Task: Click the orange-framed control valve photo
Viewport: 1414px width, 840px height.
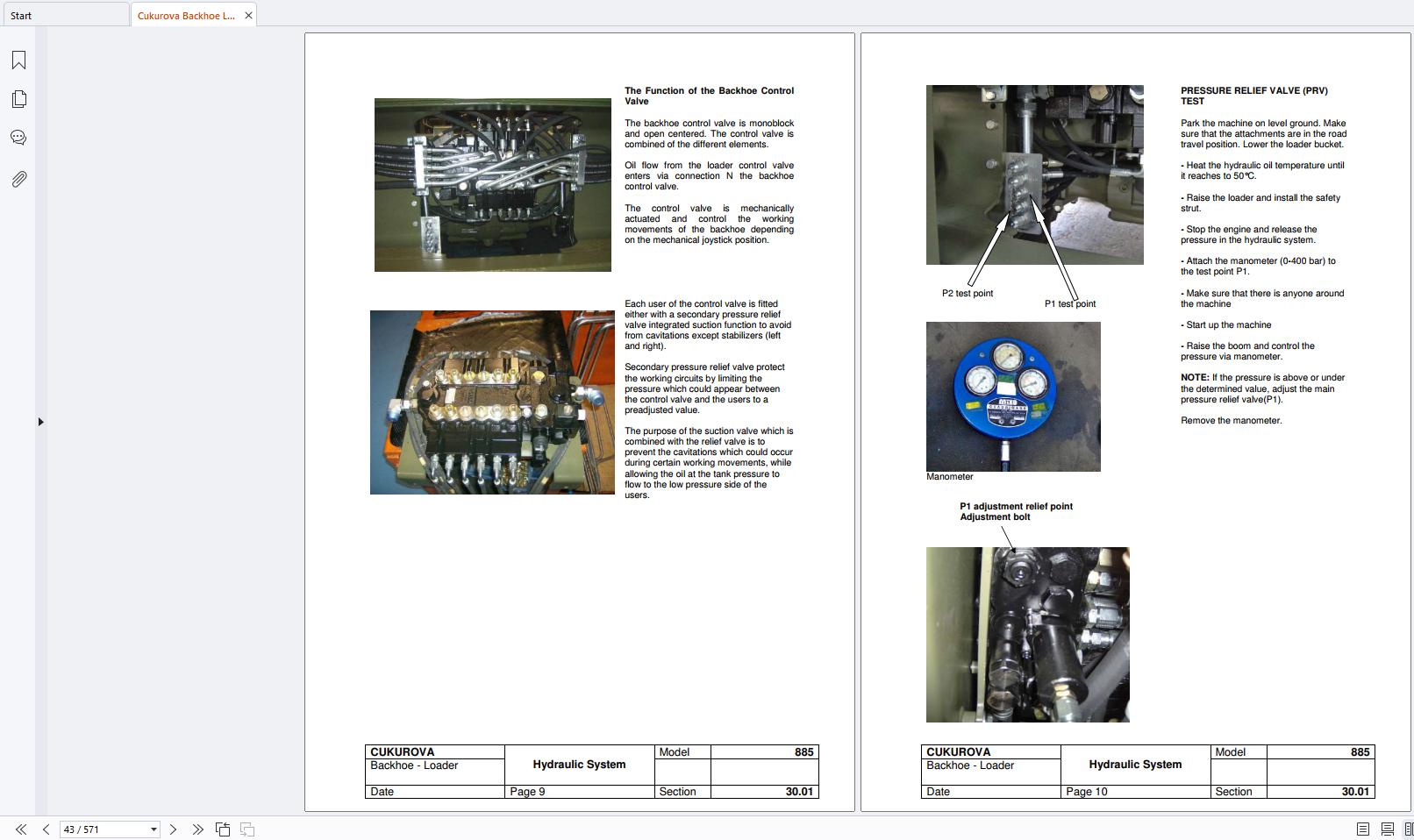Action: (492, 402)
